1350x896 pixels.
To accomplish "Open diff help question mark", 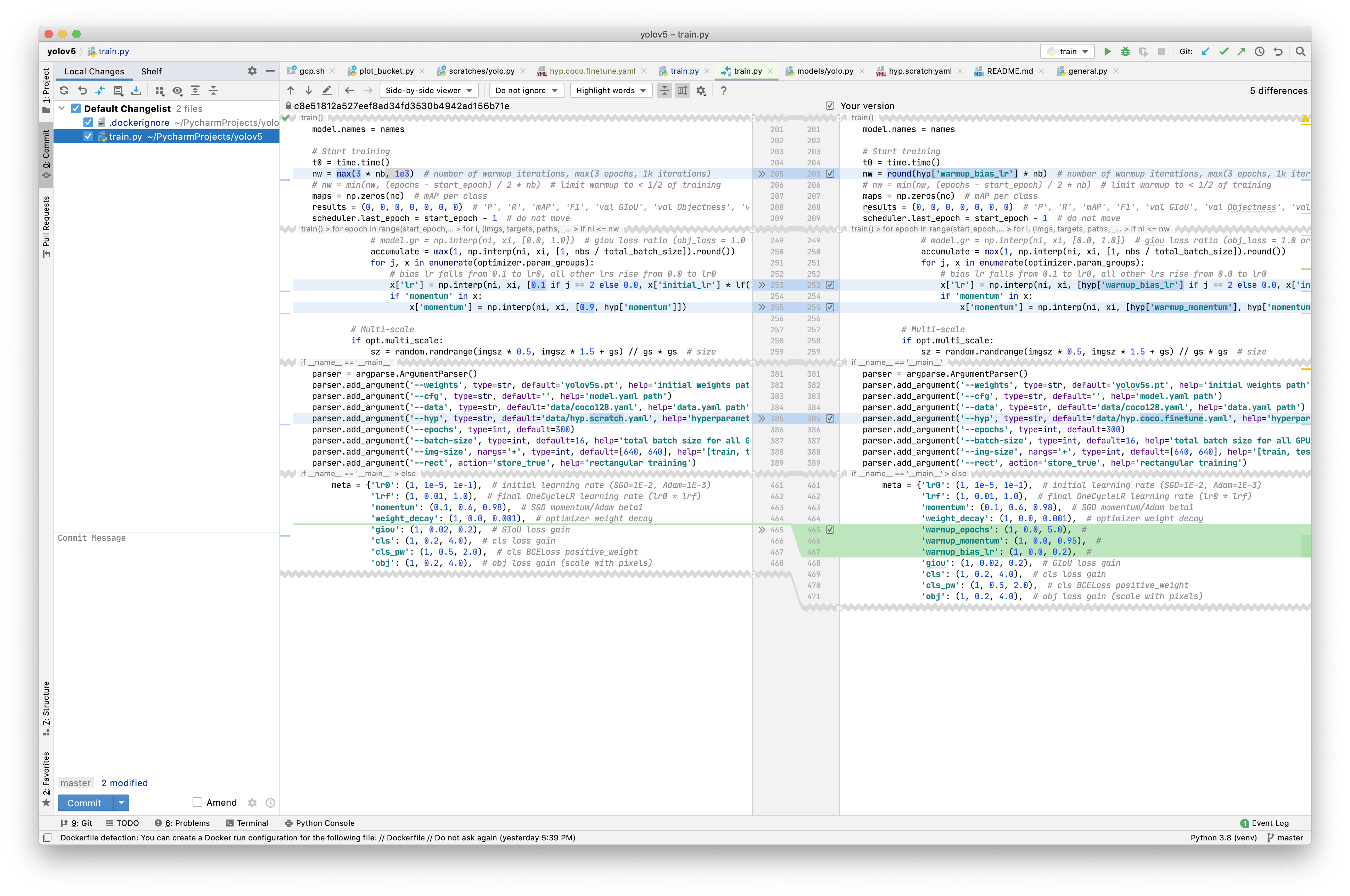I will pyautogui.click(x=723, y=90).
